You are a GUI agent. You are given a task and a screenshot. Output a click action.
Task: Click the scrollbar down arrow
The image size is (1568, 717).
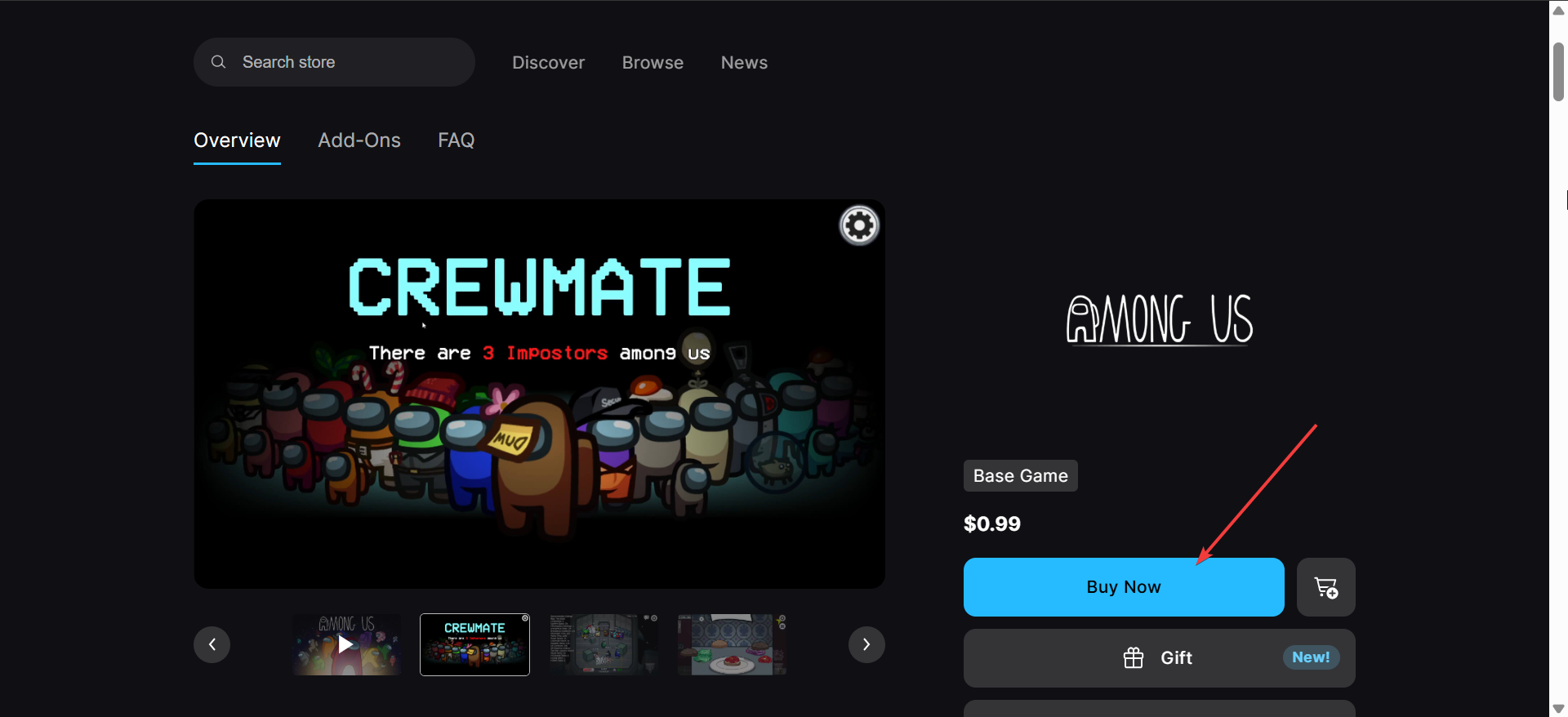[x=1558, y=708]
